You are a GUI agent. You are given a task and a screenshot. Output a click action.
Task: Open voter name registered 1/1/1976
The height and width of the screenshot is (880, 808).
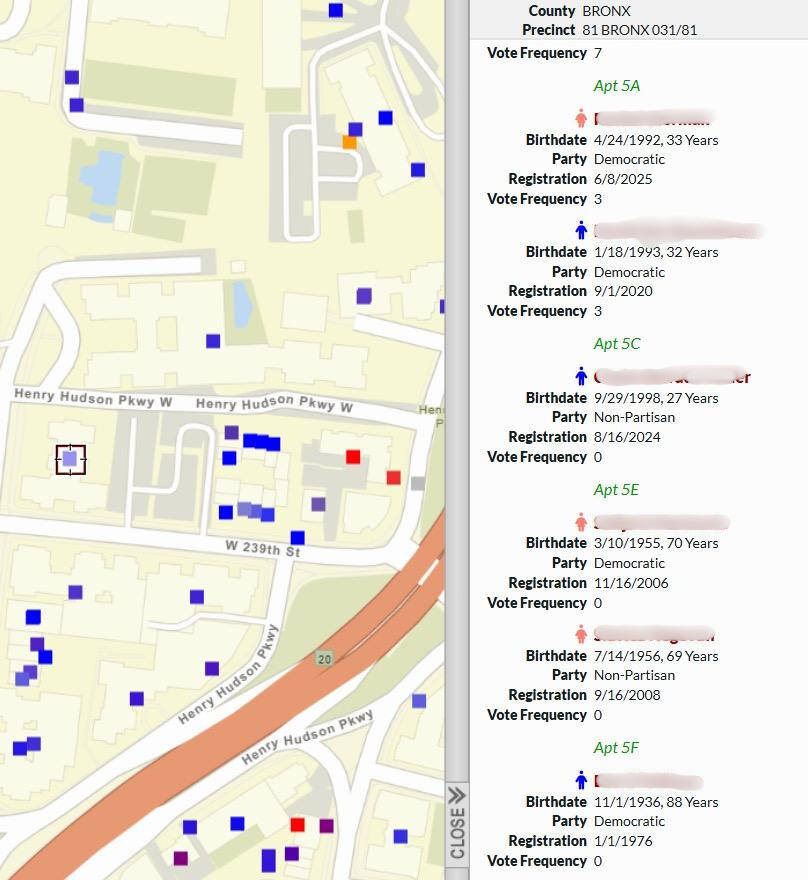pyautogui.click(x=649, y=781)
